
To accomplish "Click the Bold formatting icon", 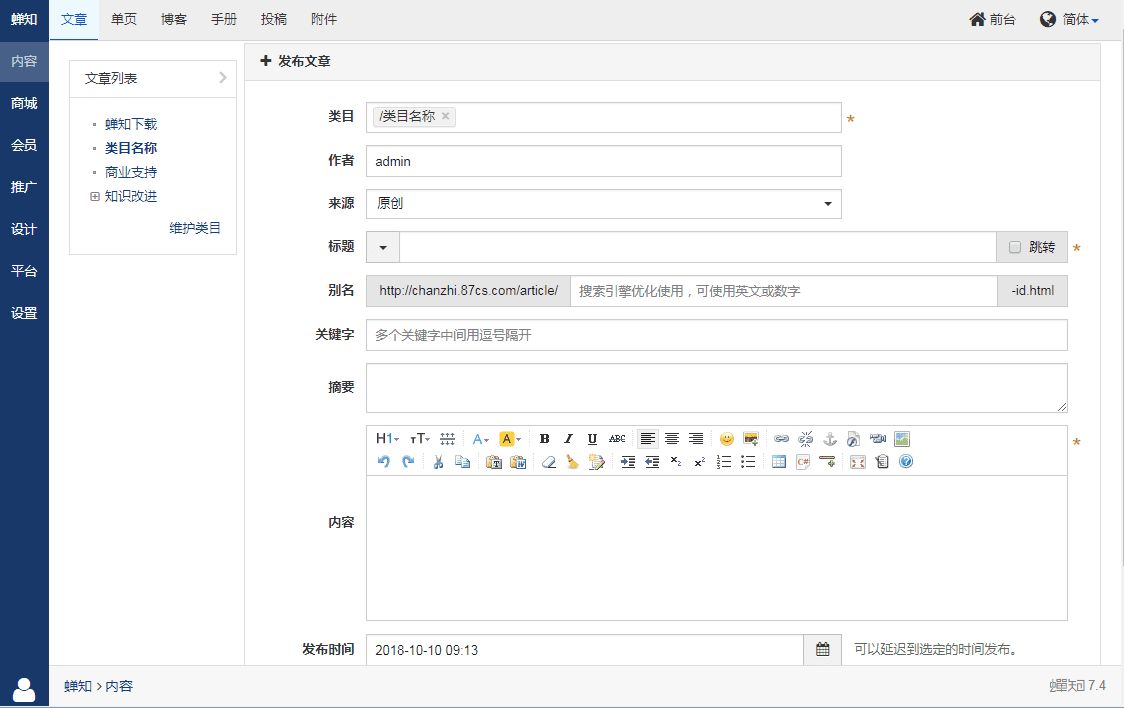I will (544, 439).
